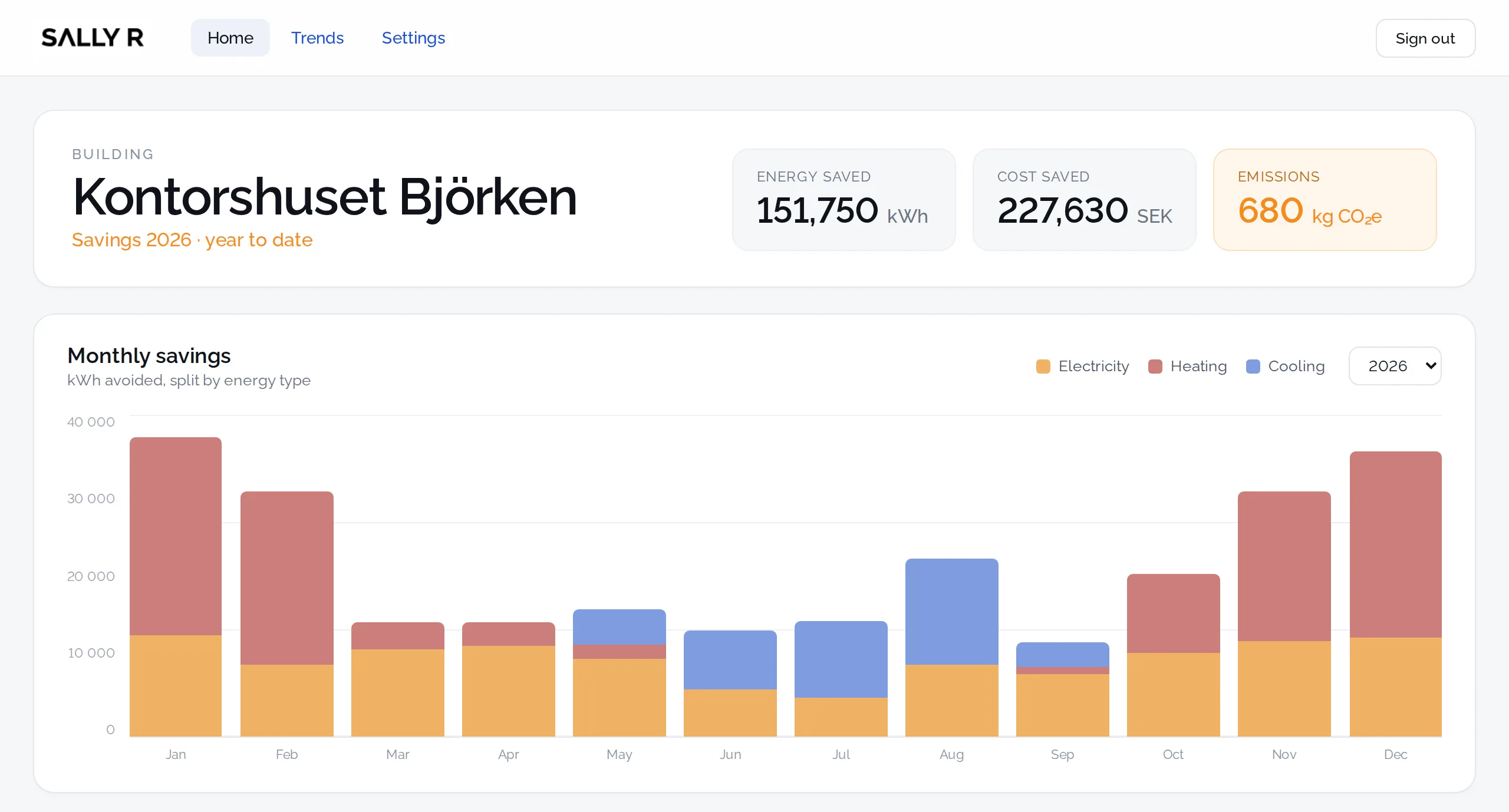
Task: Click the Monthly savings heading
Action: (149, 355)
